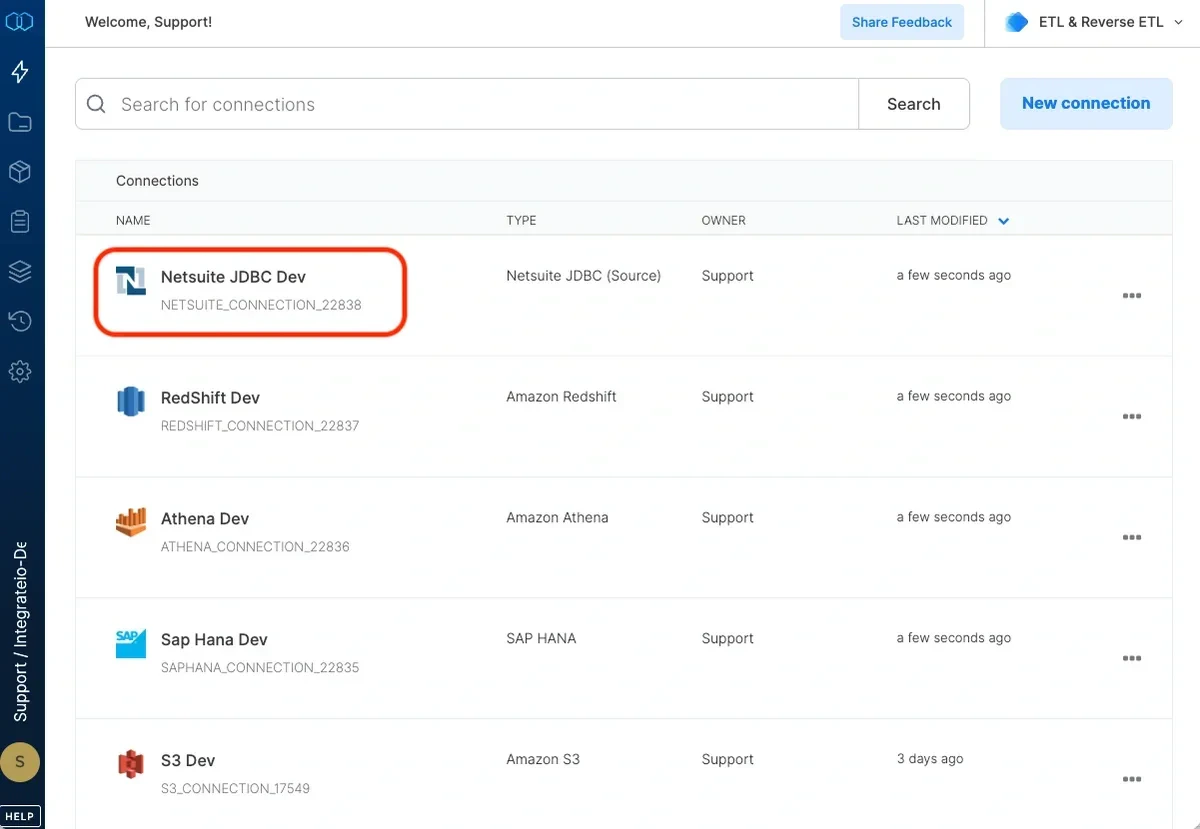Click the New connection button
This screenshot has width=1200, height=829.
click(x=1086, y=103)
